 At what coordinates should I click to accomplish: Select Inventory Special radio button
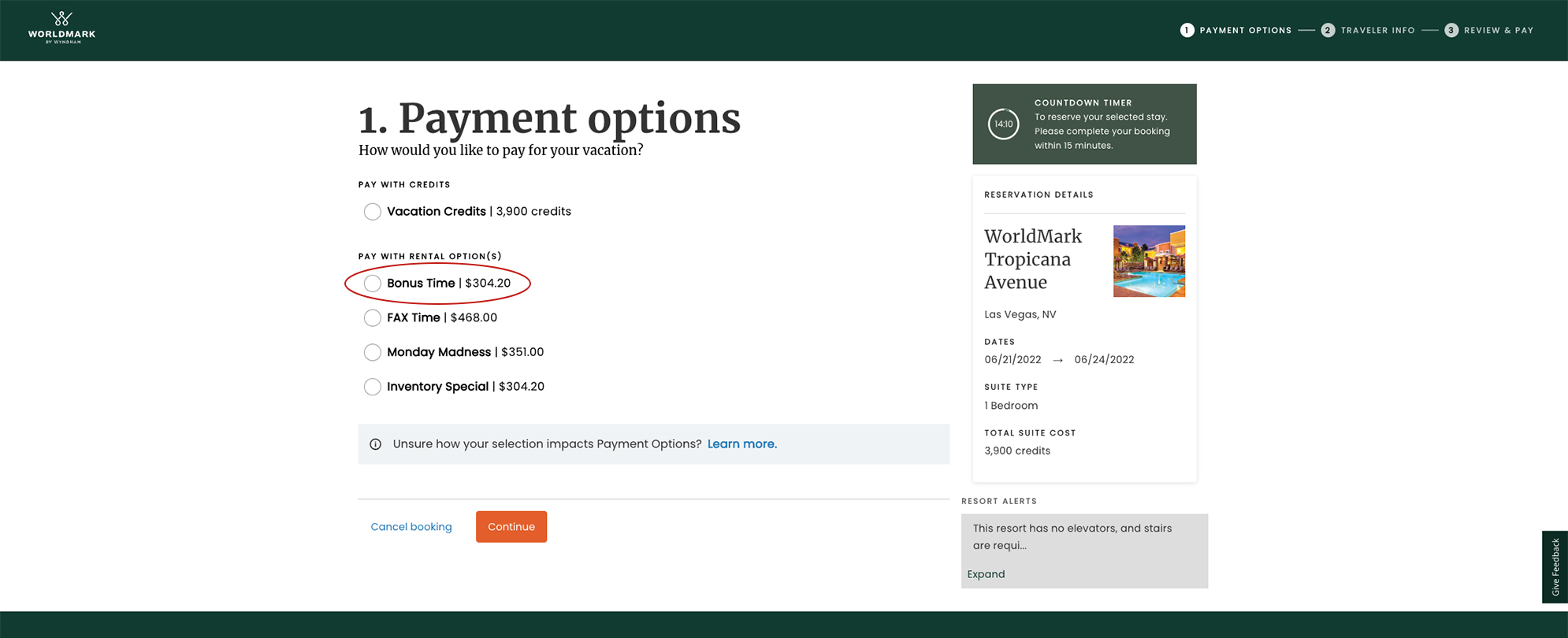[373, 387]
